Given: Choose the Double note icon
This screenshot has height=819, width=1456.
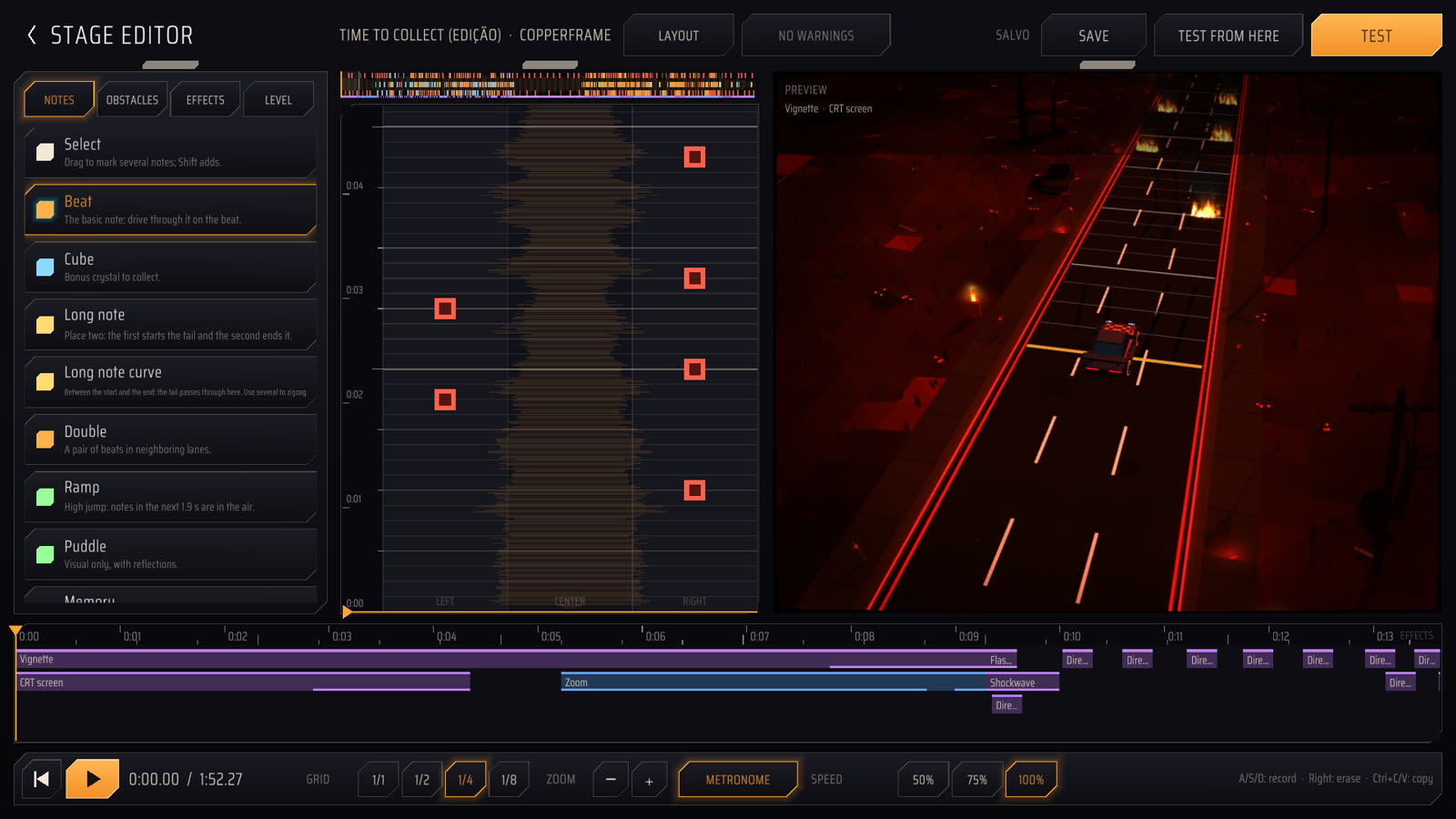Looking at the screenshot, I should click(45, 440).
